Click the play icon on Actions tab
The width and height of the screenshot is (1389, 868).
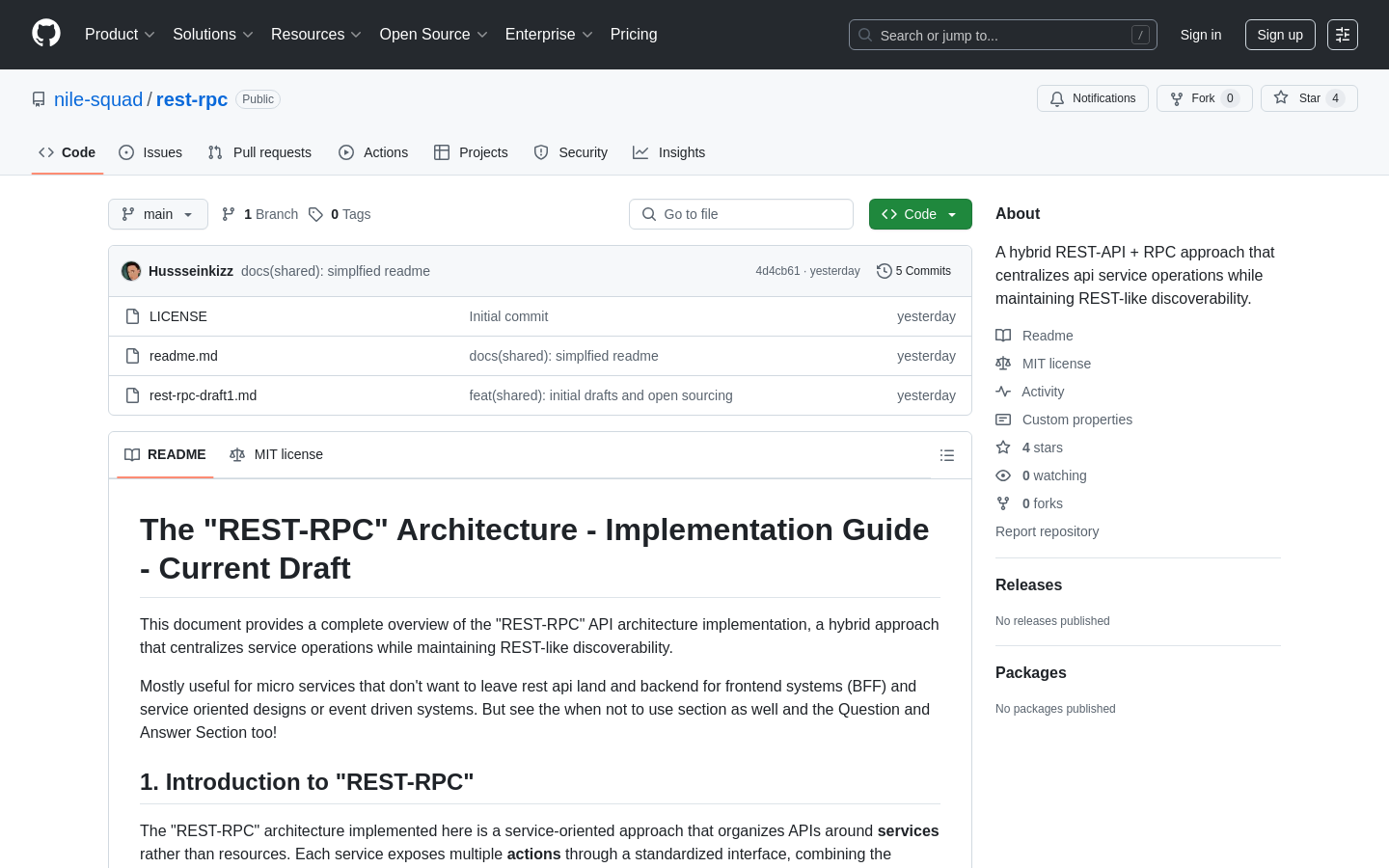346,152
